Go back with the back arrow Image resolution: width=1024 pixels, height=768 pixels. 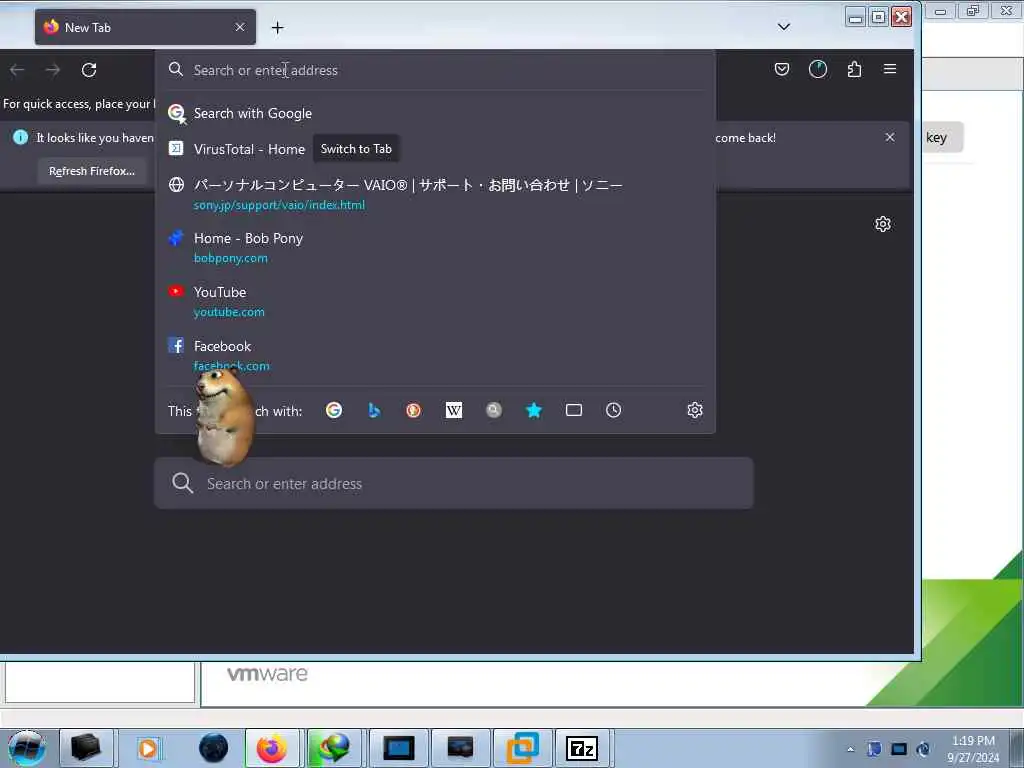(x=17, y=70)
